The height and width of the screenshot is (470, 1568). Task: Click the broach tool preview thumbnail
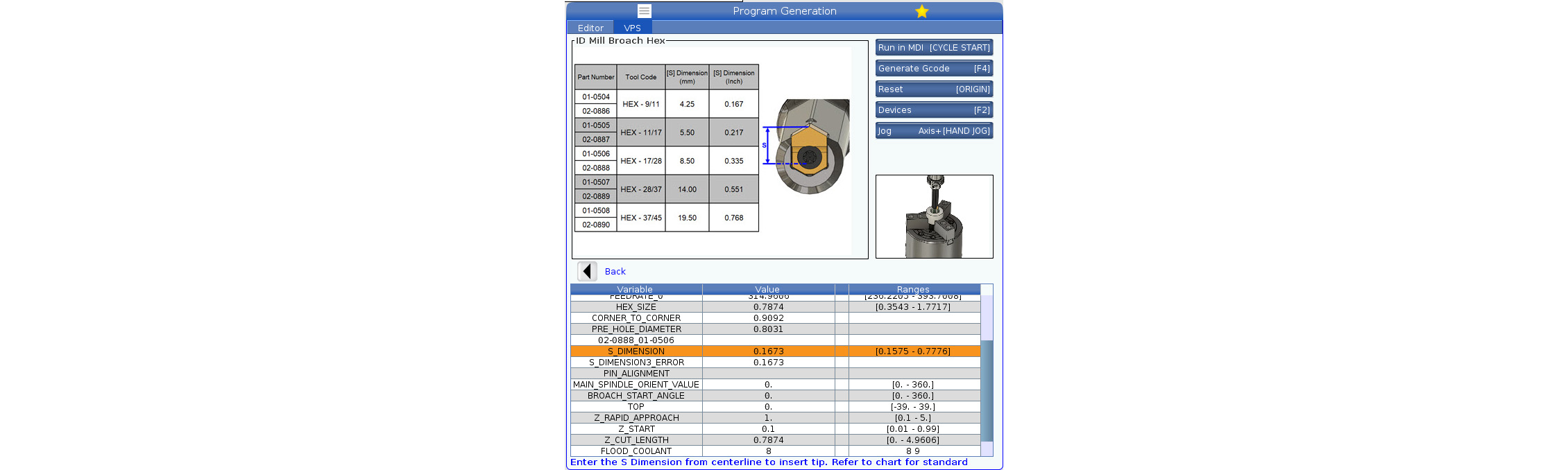point(934,216)
